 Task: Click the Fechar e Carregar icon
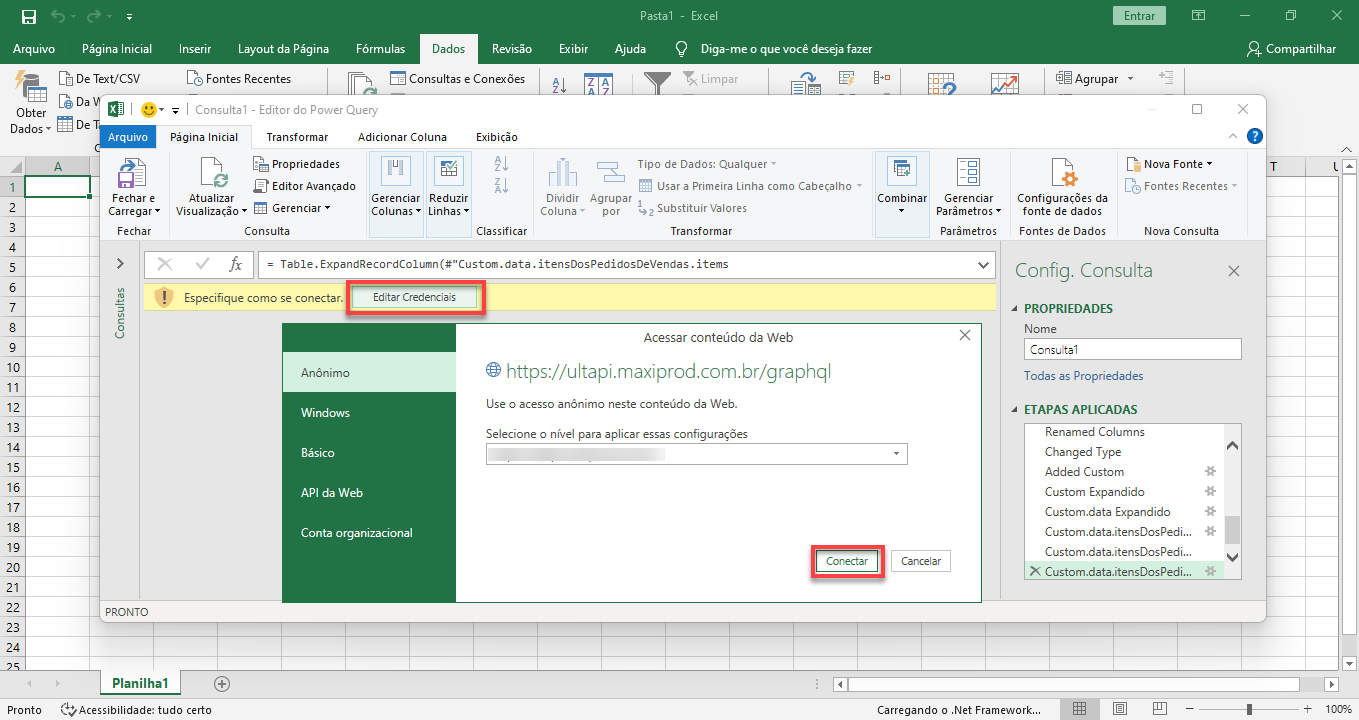coord(133,174)
